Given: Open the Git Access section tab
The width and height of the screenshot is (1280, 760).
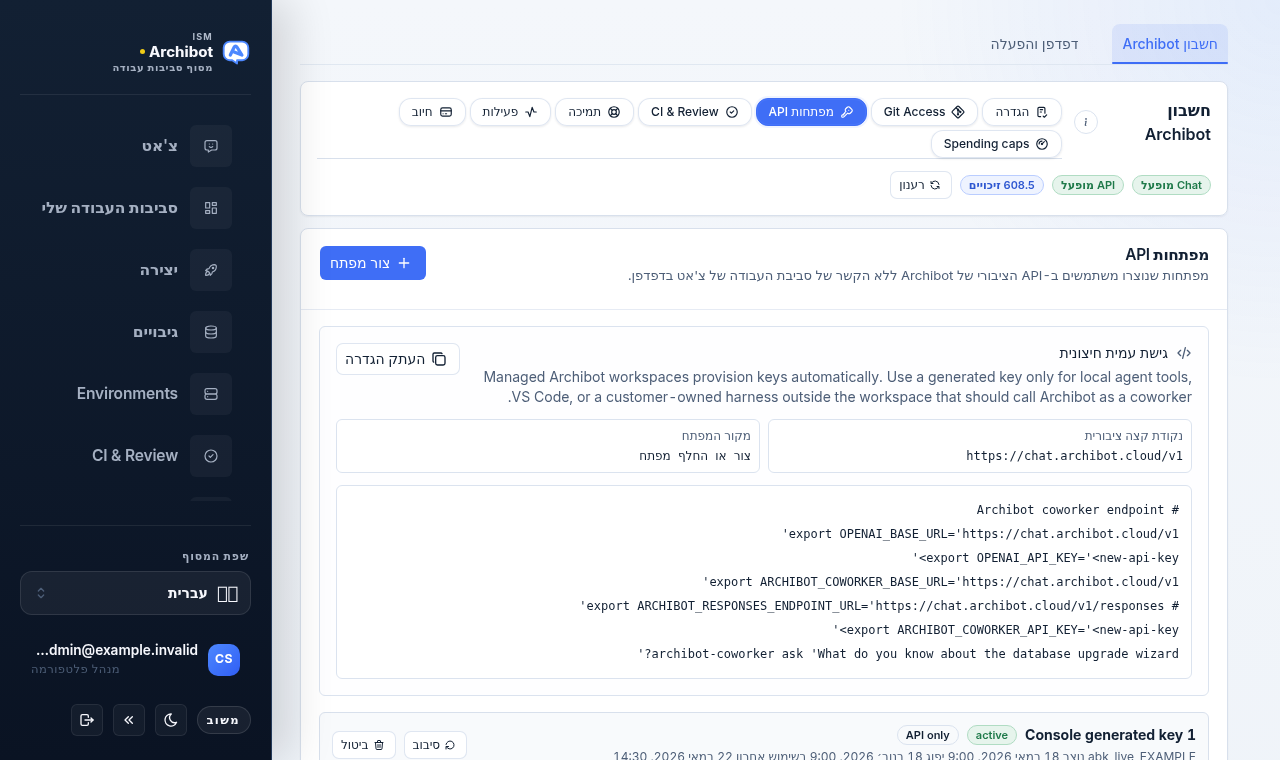Looking at the screenshot, I should coord(924,112).
